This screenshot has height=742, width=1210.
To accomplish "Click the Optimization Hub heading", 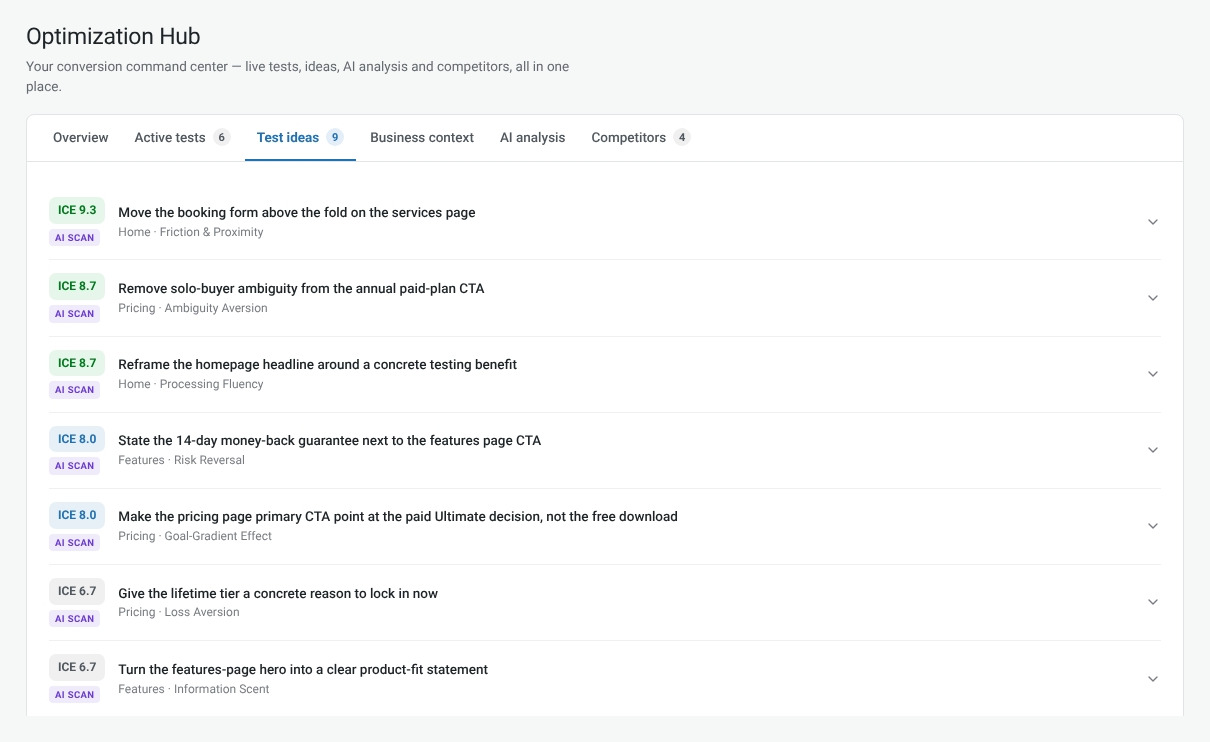I will point(113,37).
